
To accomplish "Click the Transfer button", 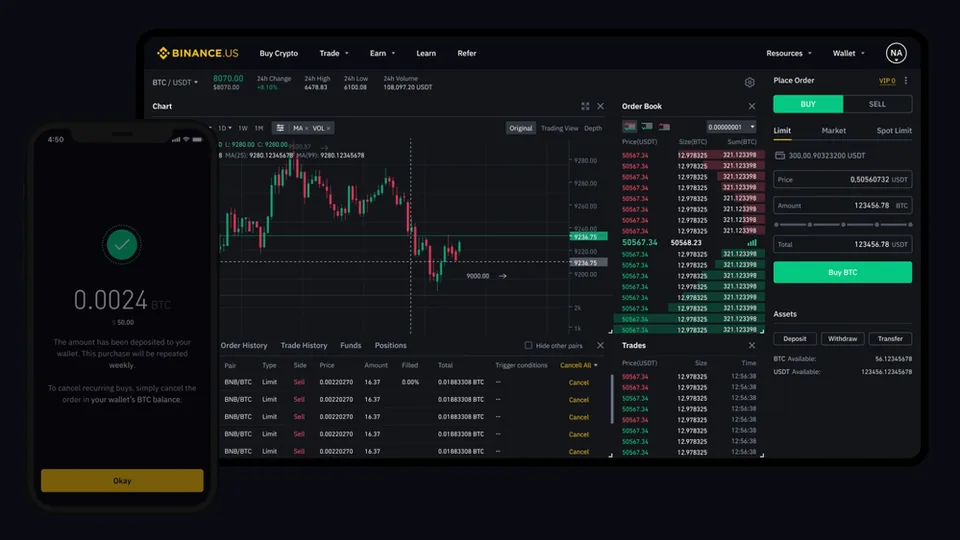I will (x=890, y=339).
